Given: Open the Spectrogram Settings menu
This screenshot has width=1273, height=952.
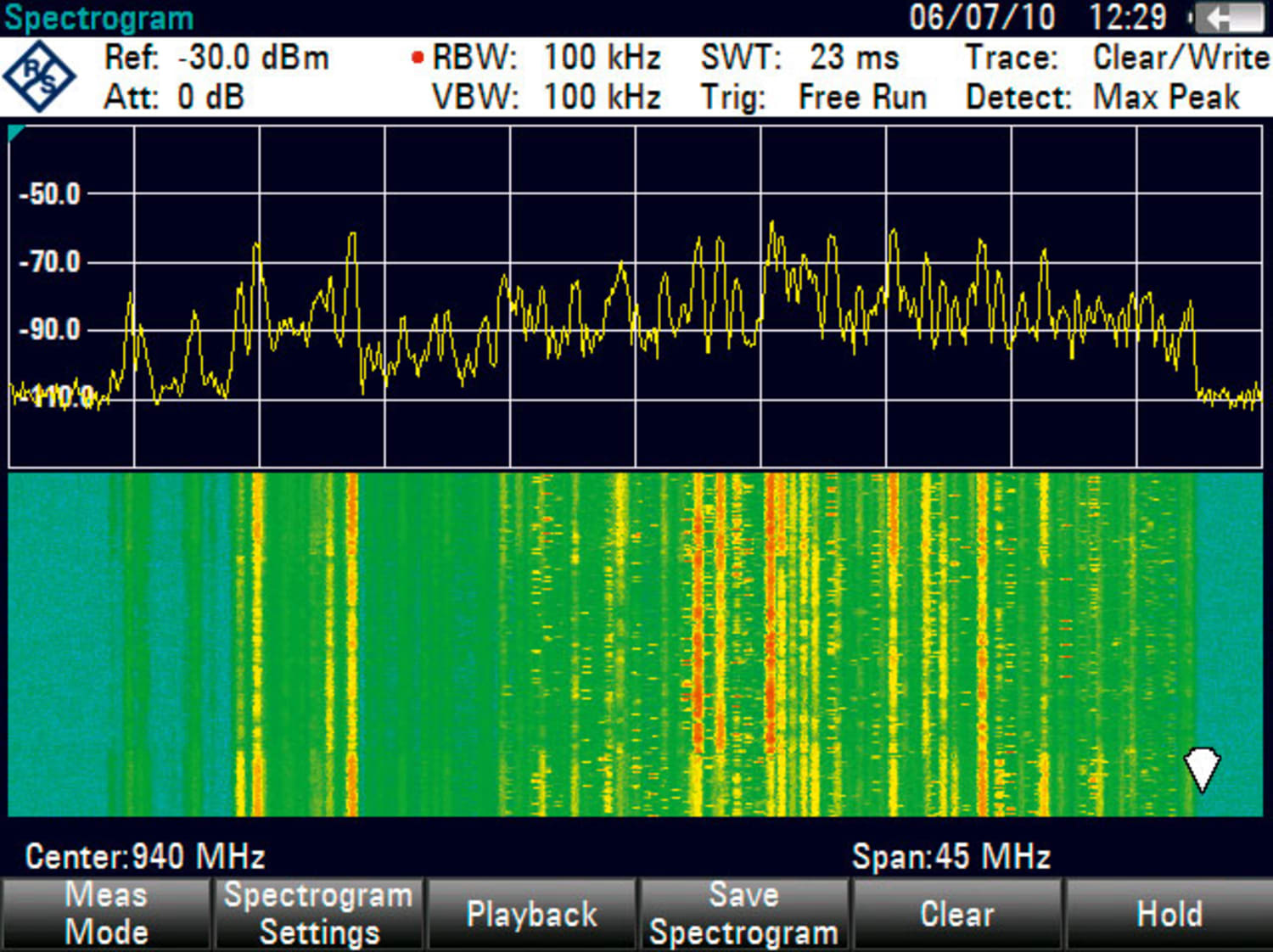Looking at the screenshot, I should [318, 914].
